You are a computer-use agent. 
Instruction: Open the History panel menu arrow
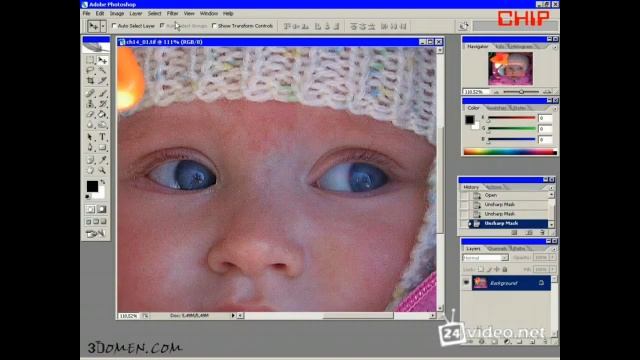551,188
